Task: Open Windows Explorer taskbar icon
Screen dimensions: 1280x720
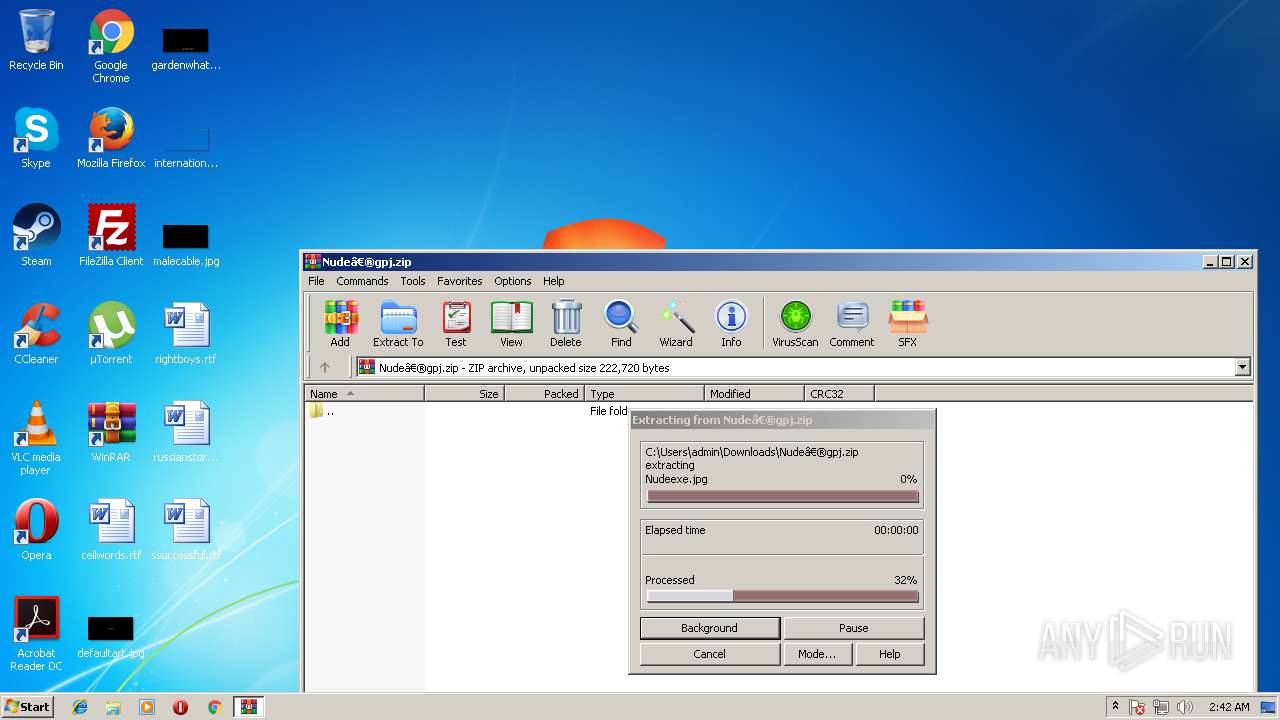Action: click(113, 707)
